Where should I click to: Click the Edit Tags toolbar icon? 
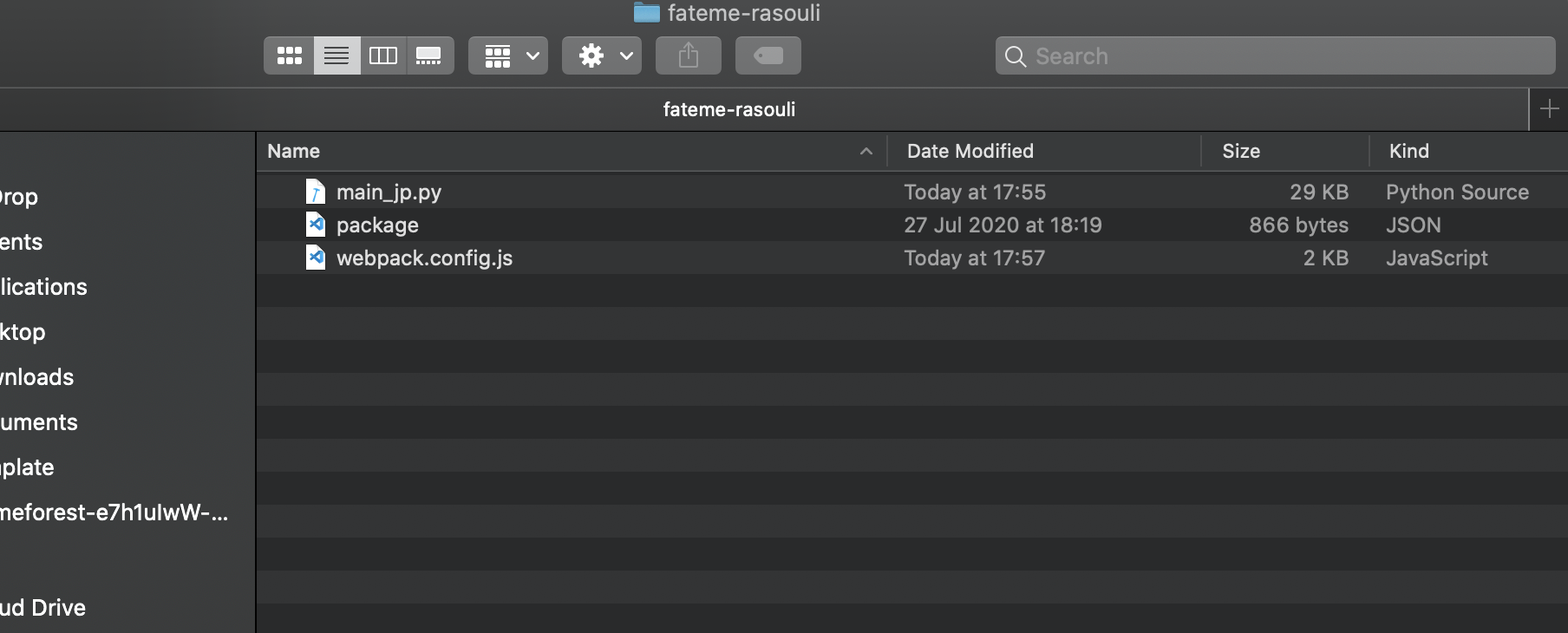pyautogui.click(x=768, y=56)
